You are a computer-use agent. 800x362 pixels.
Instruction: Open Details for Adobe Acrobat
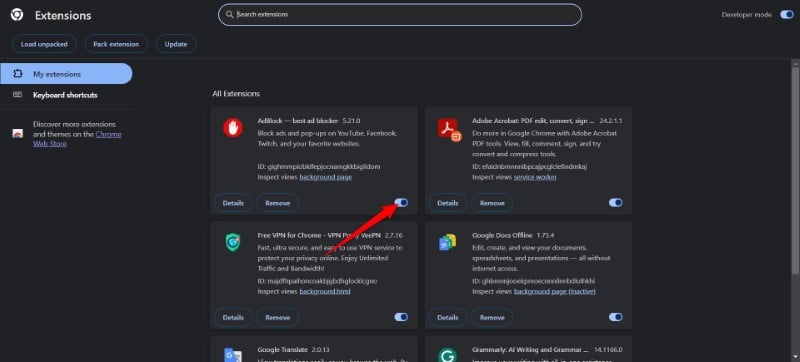(447, 203)
